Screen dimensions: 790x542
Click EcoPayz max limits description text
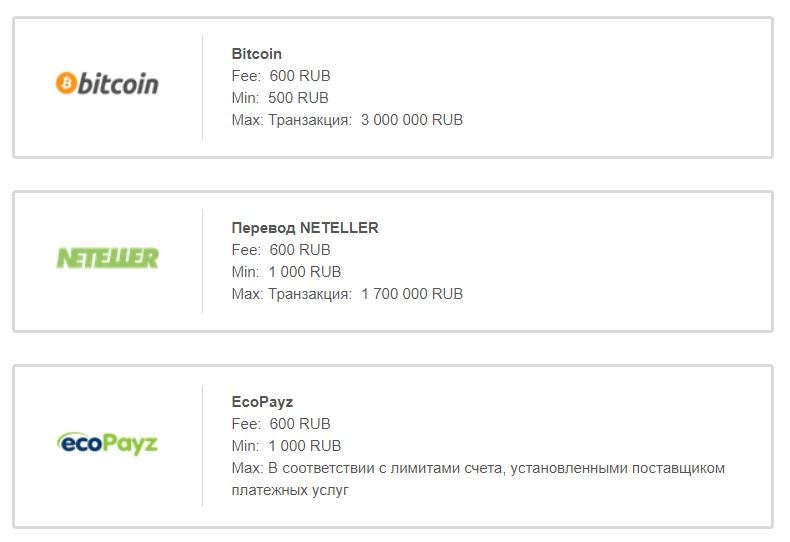tap(478, 468)
